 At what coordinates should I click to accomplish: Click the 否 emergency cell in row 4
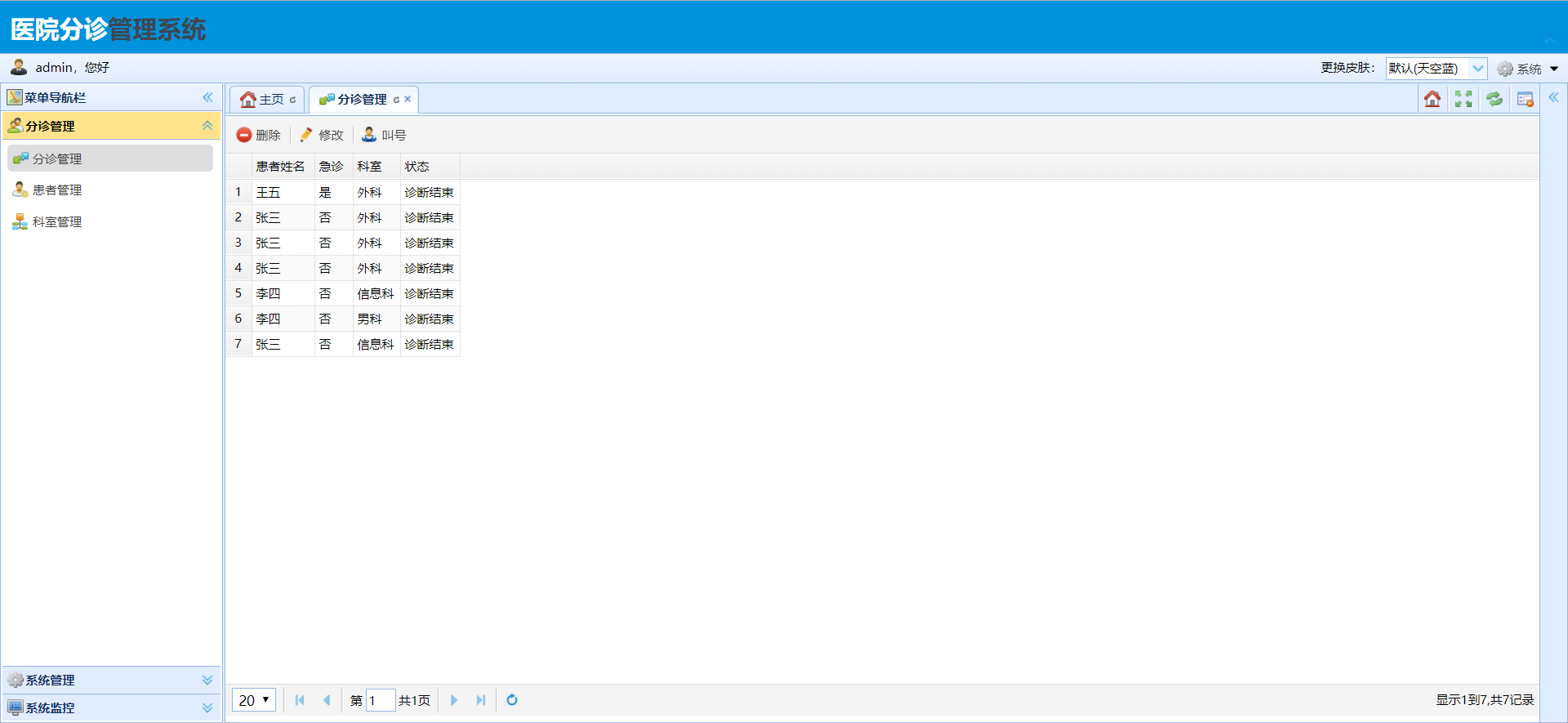(x=334, y=269)
